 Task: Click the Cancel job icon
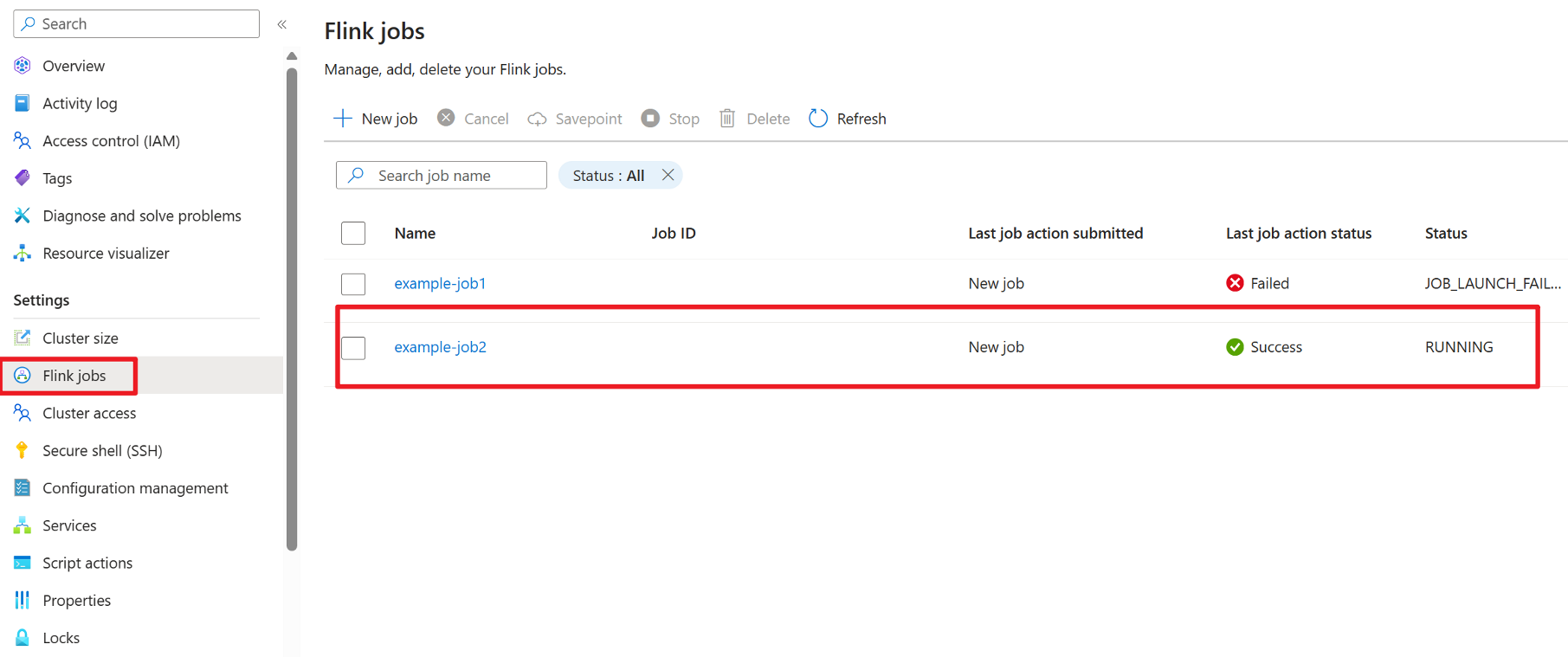pyautogui.click(x=446, y=119)
